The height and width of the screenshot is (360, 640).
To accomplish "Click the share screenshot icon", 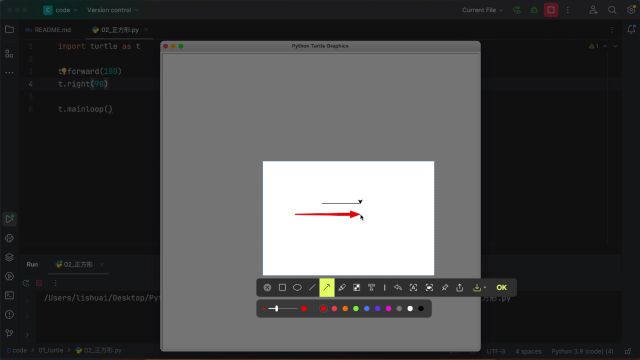I will (460, 287).
